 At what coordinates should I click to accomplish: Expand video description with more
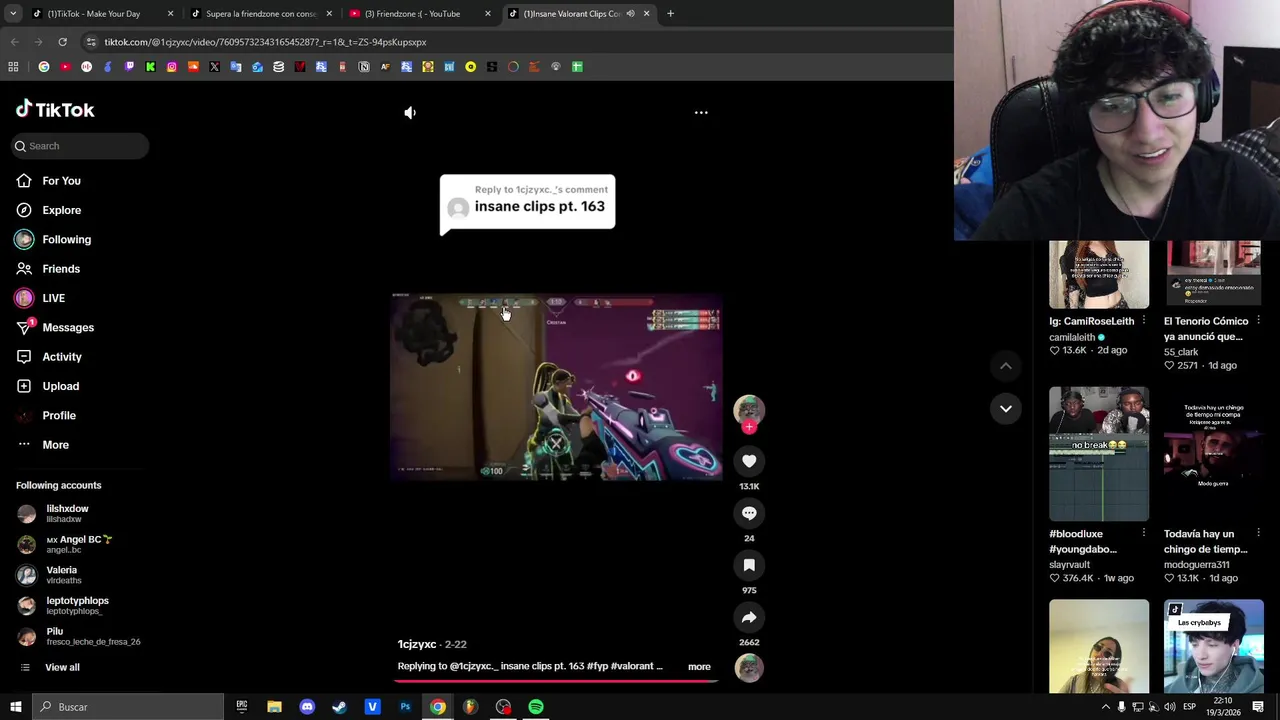699,667
